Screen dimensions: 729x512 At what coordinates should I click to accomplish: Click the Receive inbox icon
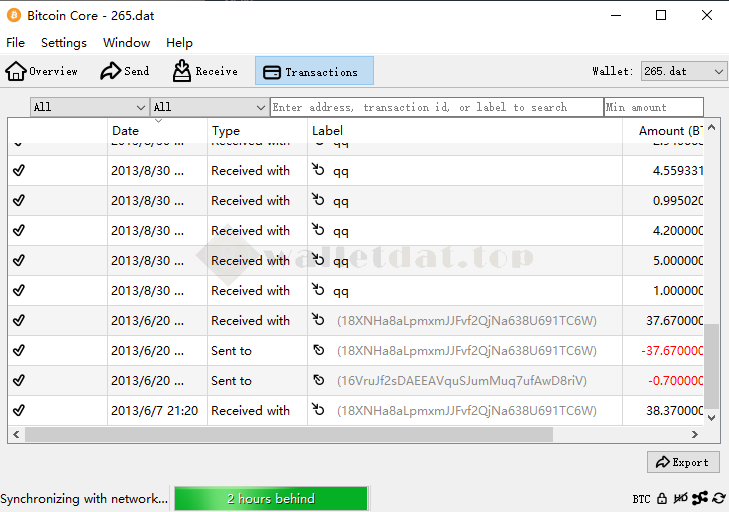tap(182, 71)
